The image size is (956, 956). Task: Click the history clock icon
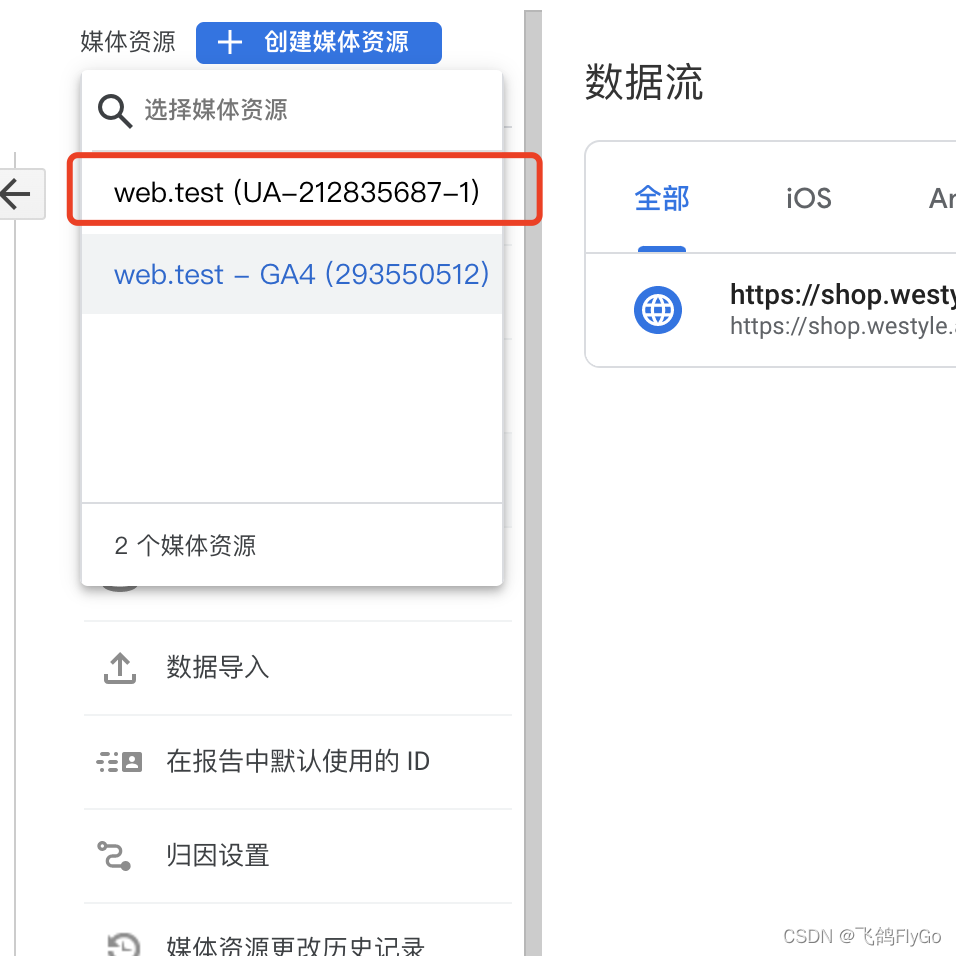point(124,944)
